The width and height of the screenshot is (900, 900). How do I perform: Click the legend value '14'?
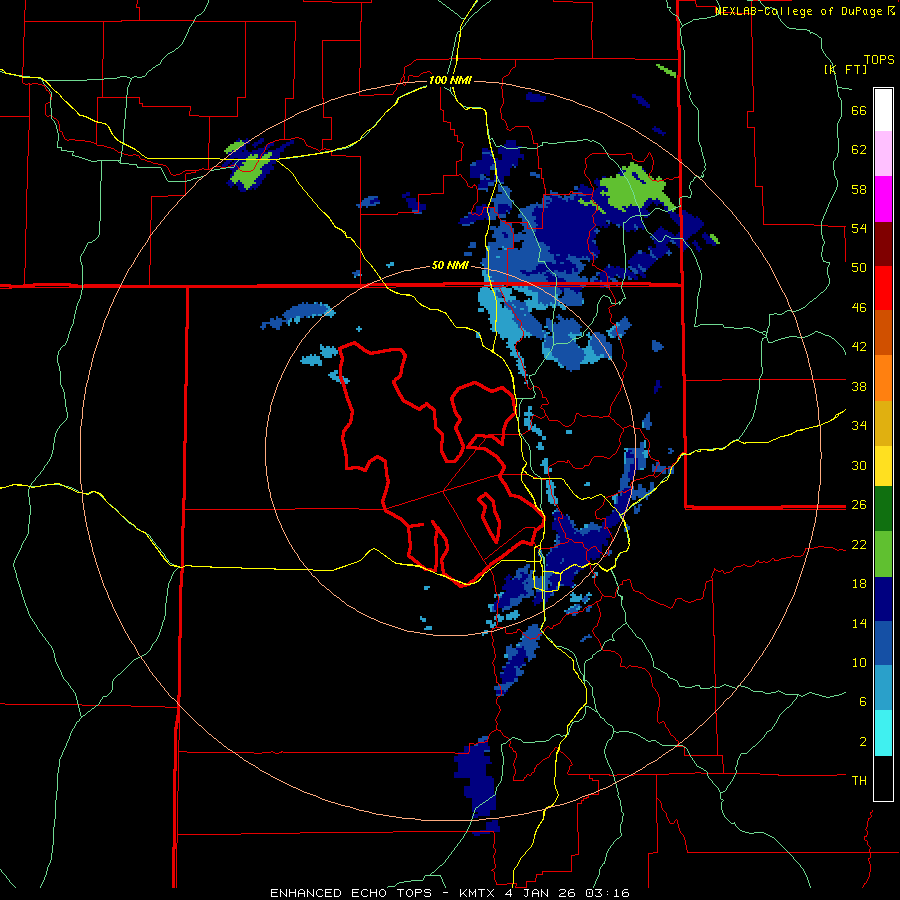click(x=859, y=623)
